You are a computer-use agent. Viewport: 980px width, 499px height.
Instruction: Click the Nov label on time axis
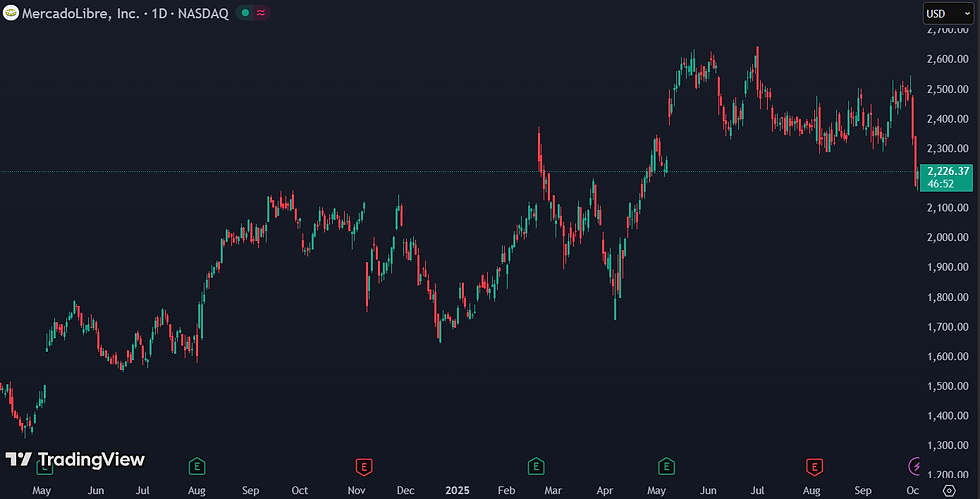[356, 490]
